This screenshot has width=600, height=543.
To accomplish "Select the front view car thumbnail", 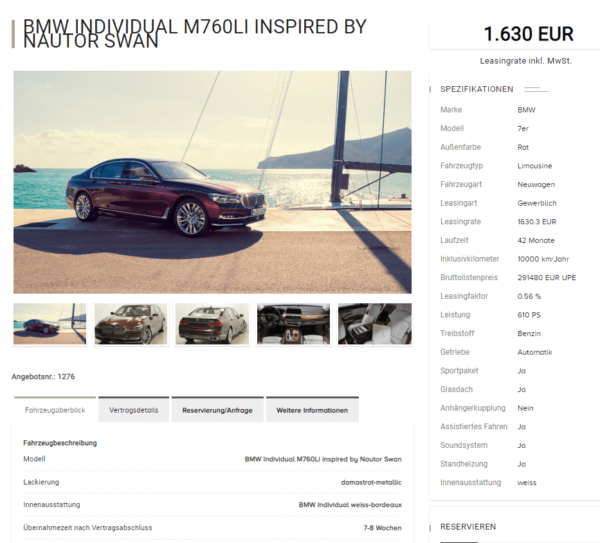I will pyautogui.click(x=131, y=324).
